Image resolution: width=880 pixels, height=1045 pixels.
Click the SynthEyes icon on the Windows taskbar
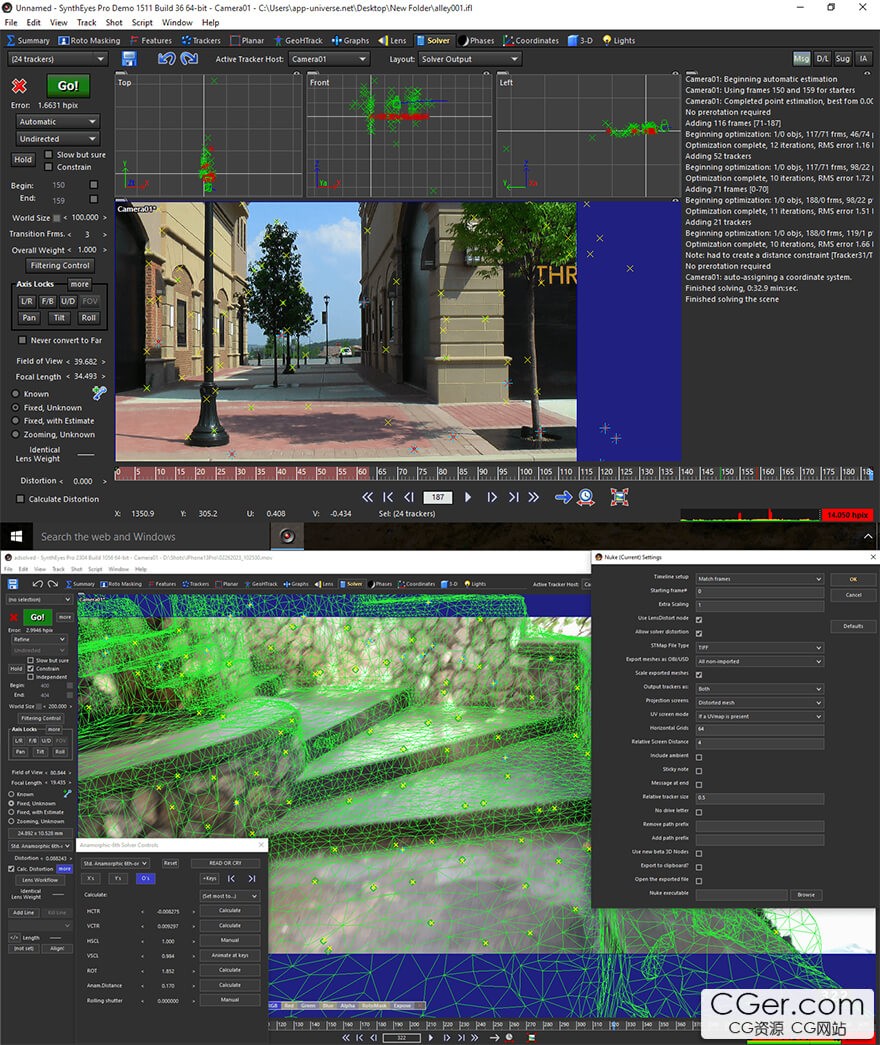(287, 536)
